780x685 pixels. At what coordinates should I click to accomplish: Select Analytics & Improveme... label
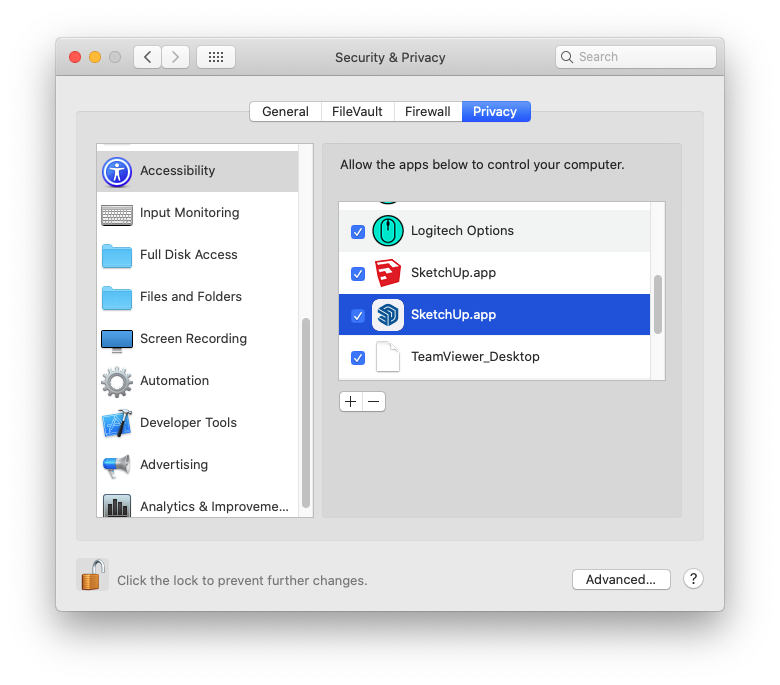(x=214, y=506)
